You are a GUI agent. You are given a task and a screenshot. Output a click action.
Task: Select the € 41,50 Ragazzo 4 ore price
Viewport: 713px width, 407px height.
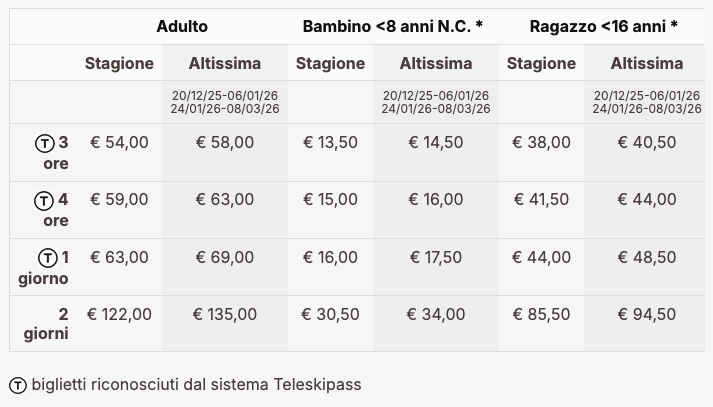[541, 200]
